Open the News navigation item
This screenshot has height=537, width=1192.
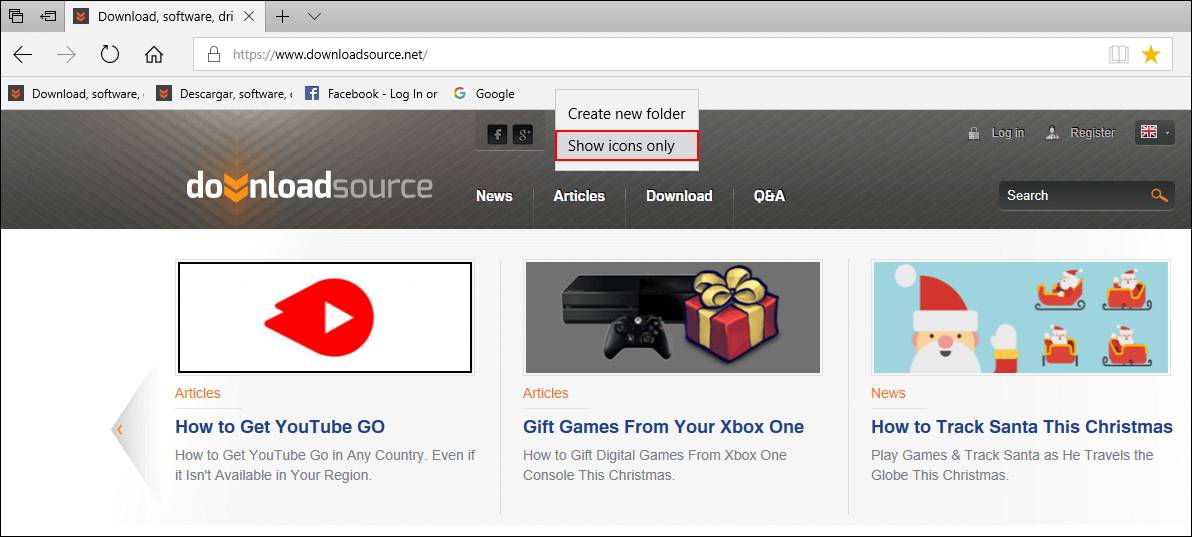[x=494, y=196]
